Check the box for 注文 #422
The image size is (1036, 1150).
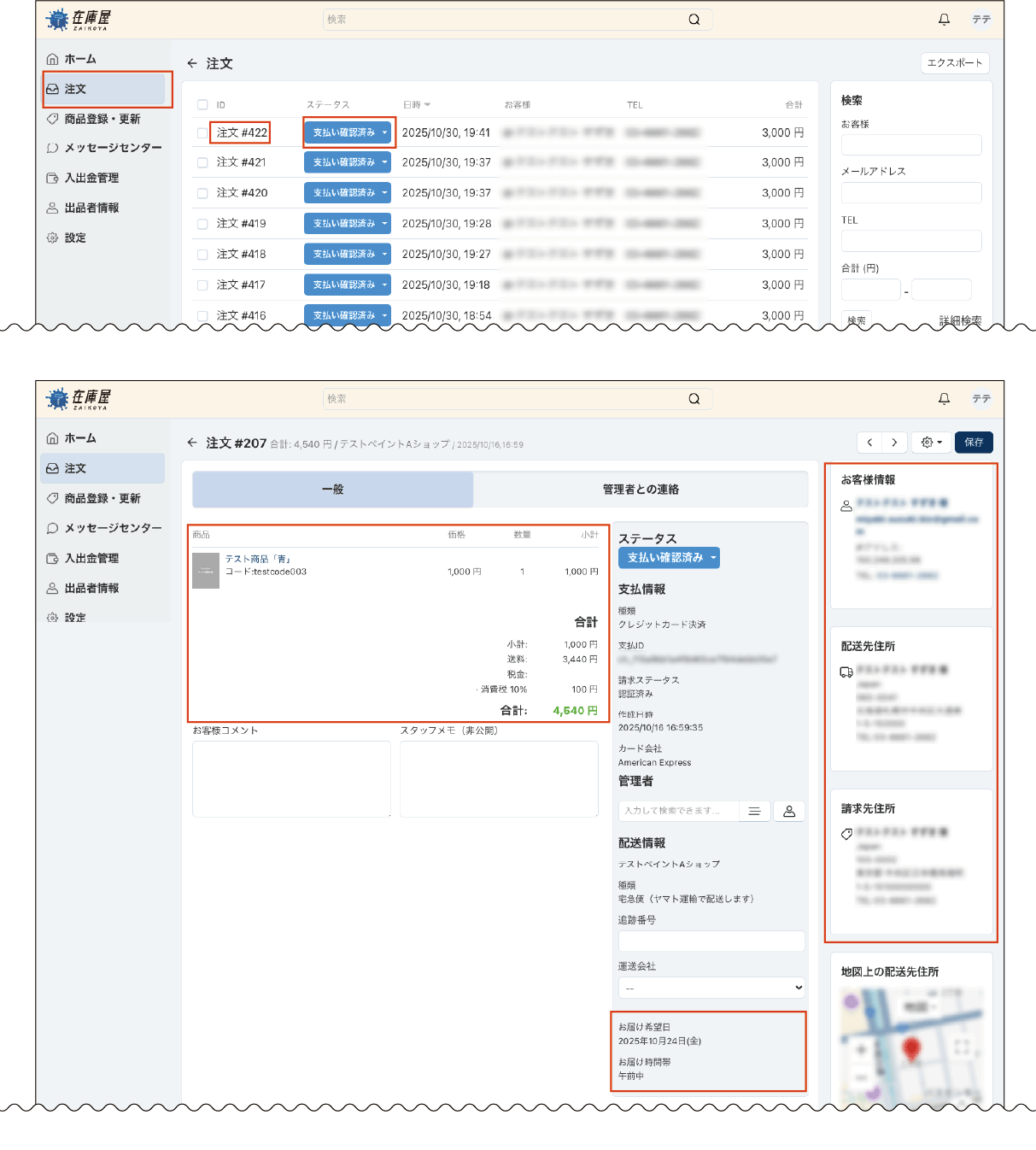click(x=202, y=133)
